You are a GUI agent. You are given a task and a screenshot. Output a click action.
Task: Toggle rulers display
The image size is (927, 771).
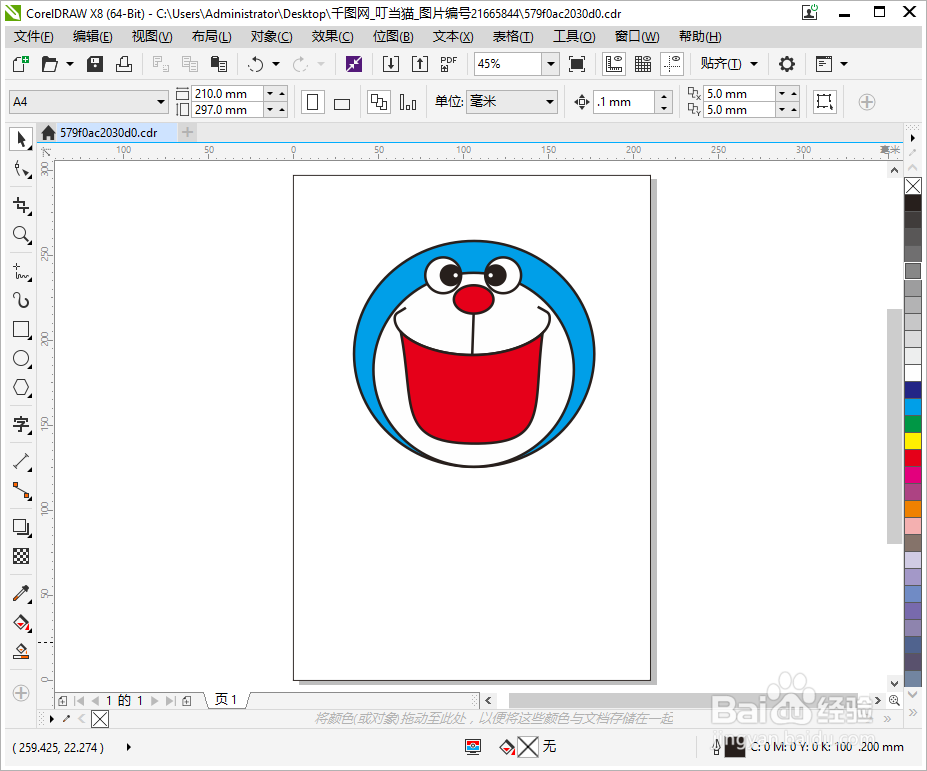(x=614, y=64)
